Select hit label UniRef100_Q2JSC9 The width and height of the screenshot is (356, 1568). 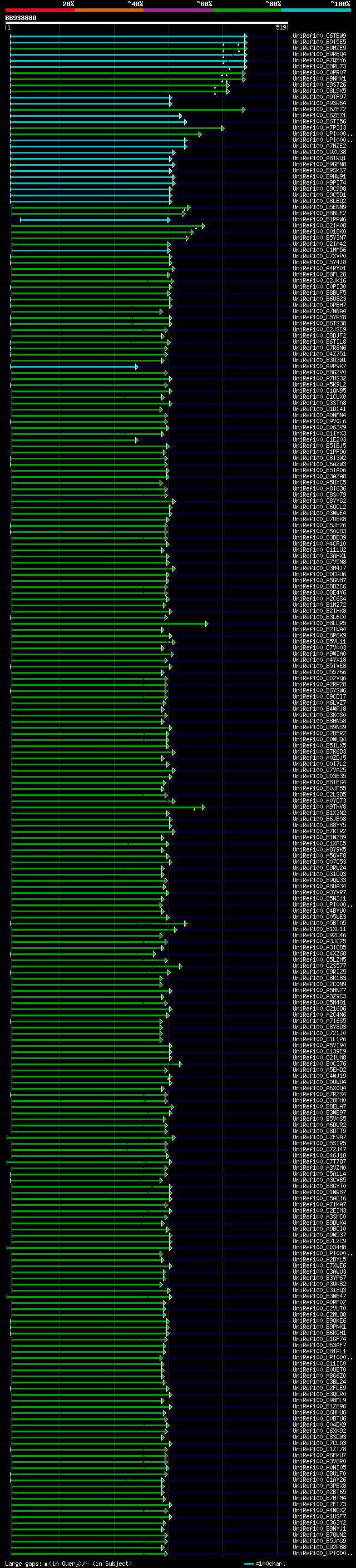[319, 329]
